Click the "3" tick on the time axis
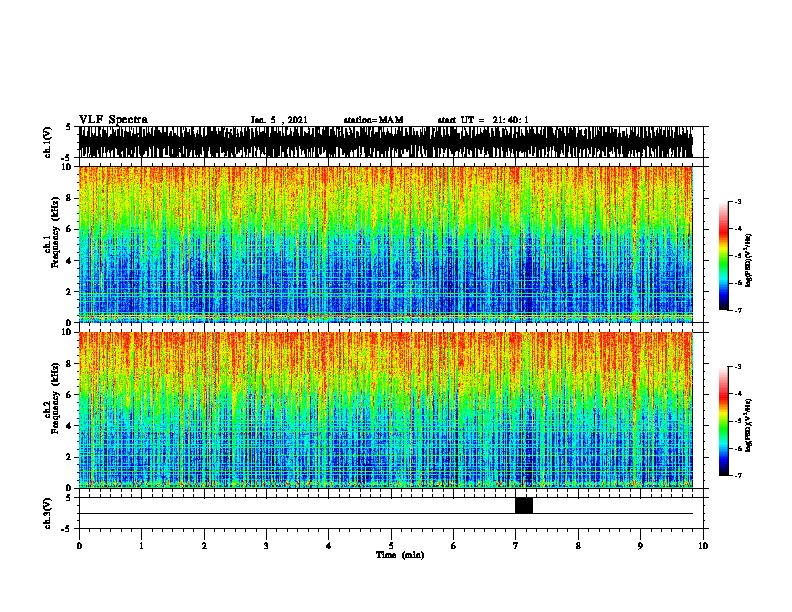 pyautogui.click(x=266, y=546)
